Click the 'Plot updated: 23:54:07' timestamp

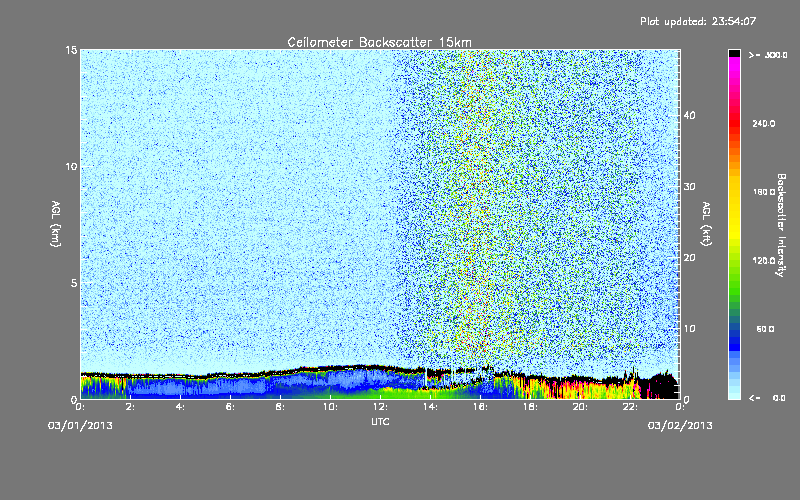698,21
